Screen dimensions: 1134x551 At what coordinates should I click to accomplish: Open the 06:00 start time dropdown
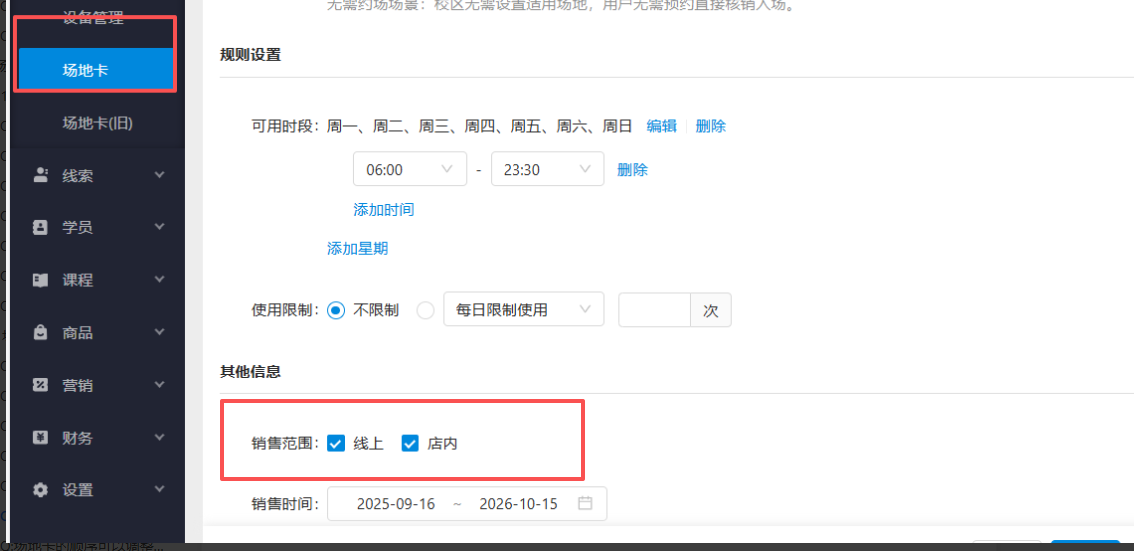click(x=409, y=169)
